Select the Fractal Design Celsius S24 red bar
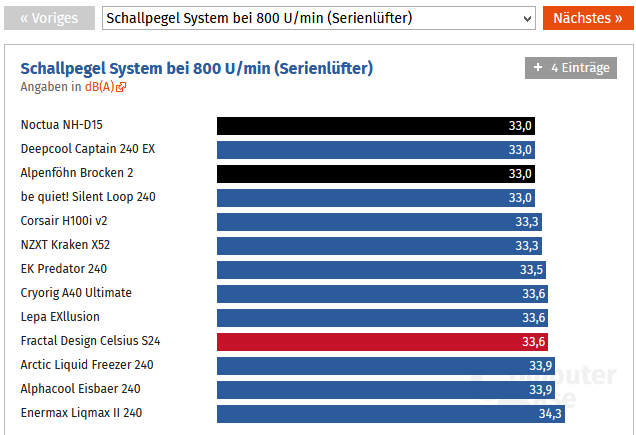636x435 pixels. 382,342
